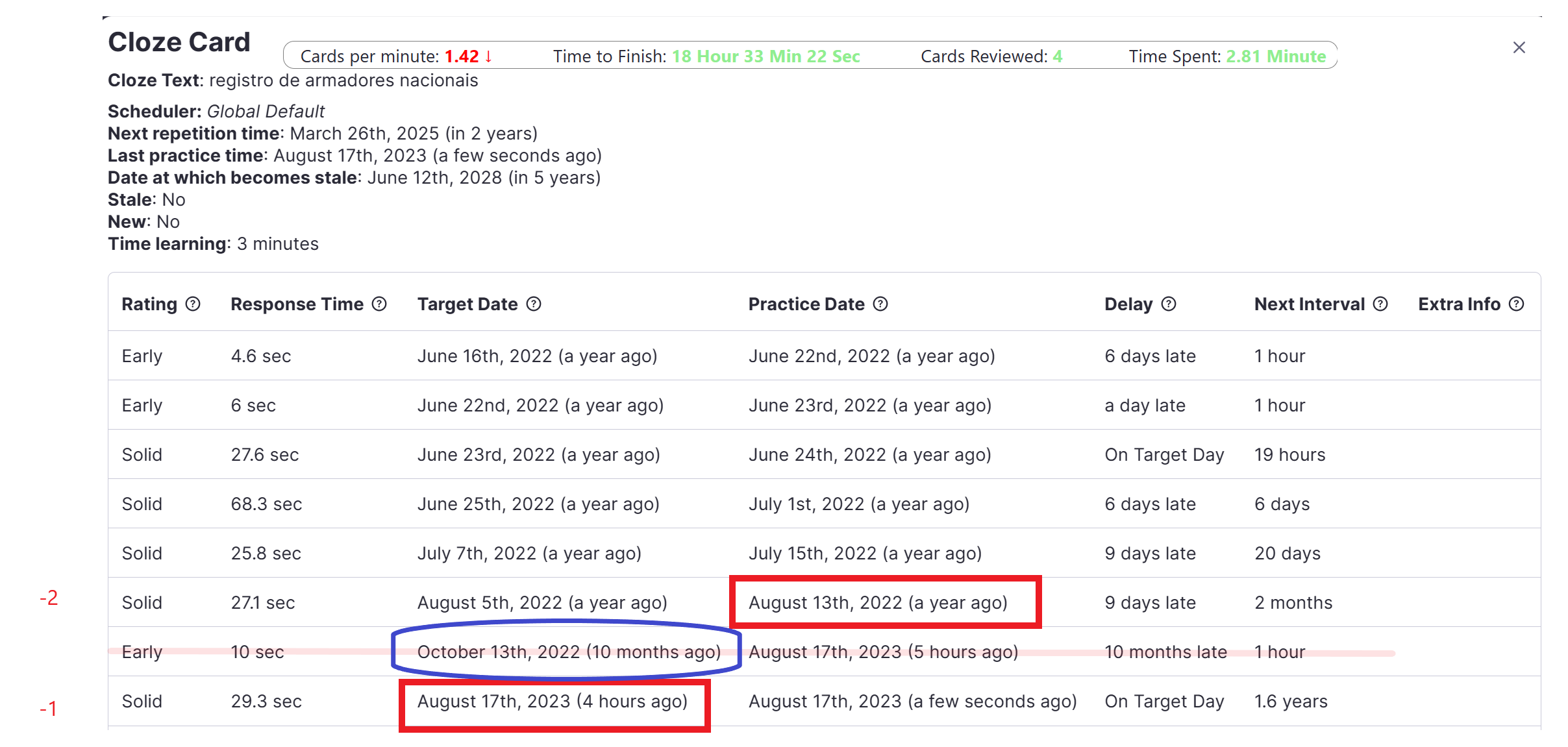Click the August 13th, 2022 practice date cell

coord(878,602)
